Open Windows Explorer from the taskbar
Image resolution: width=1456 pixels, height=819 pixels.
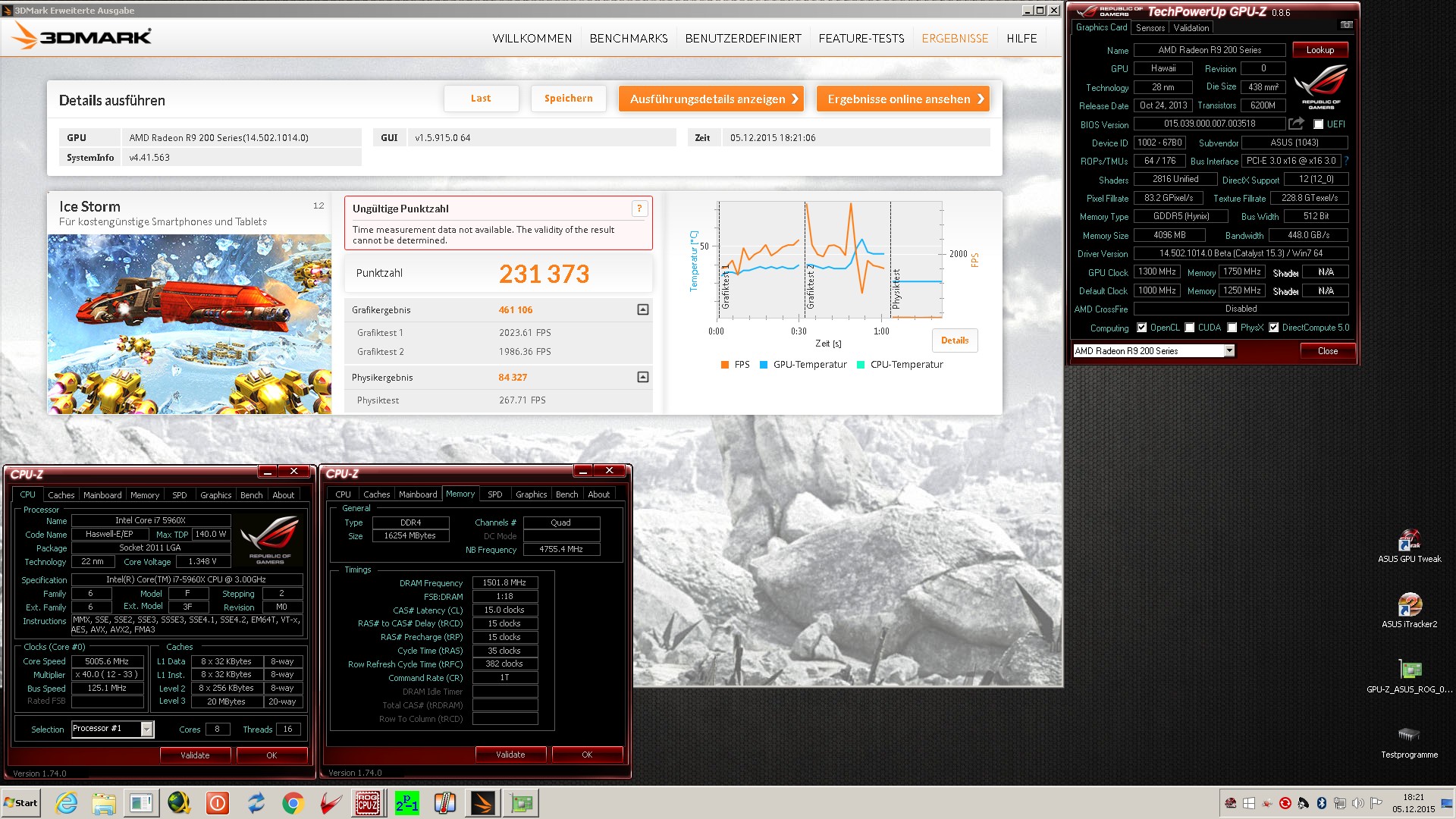coord(104,803)
